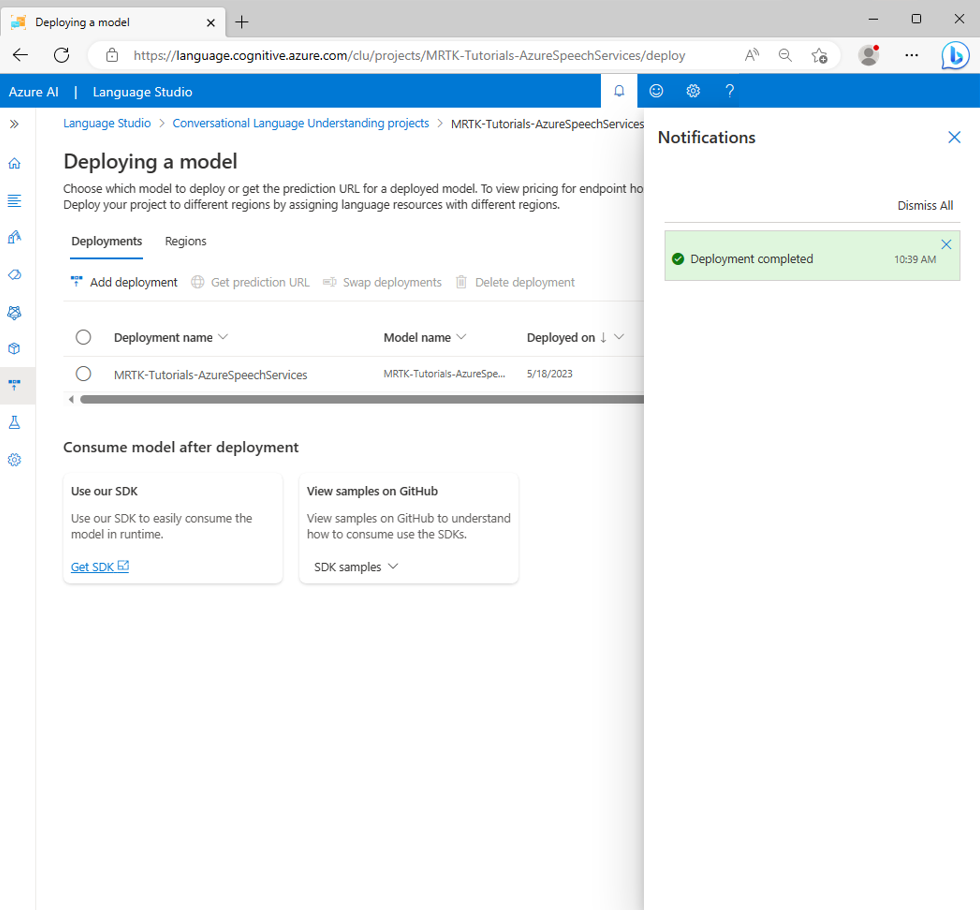Click the breadcrumb MRTK-Tutorials-AzureSpeechServices item
Image resolution: width=980 pixels, height=910 pixels.
pyautogui.click(x=547, y=124)
